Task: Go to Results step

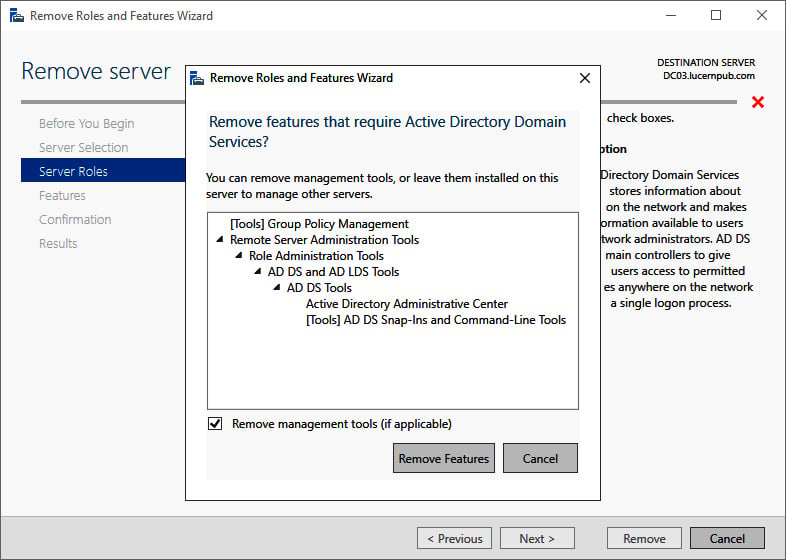Action: point(58,244)
